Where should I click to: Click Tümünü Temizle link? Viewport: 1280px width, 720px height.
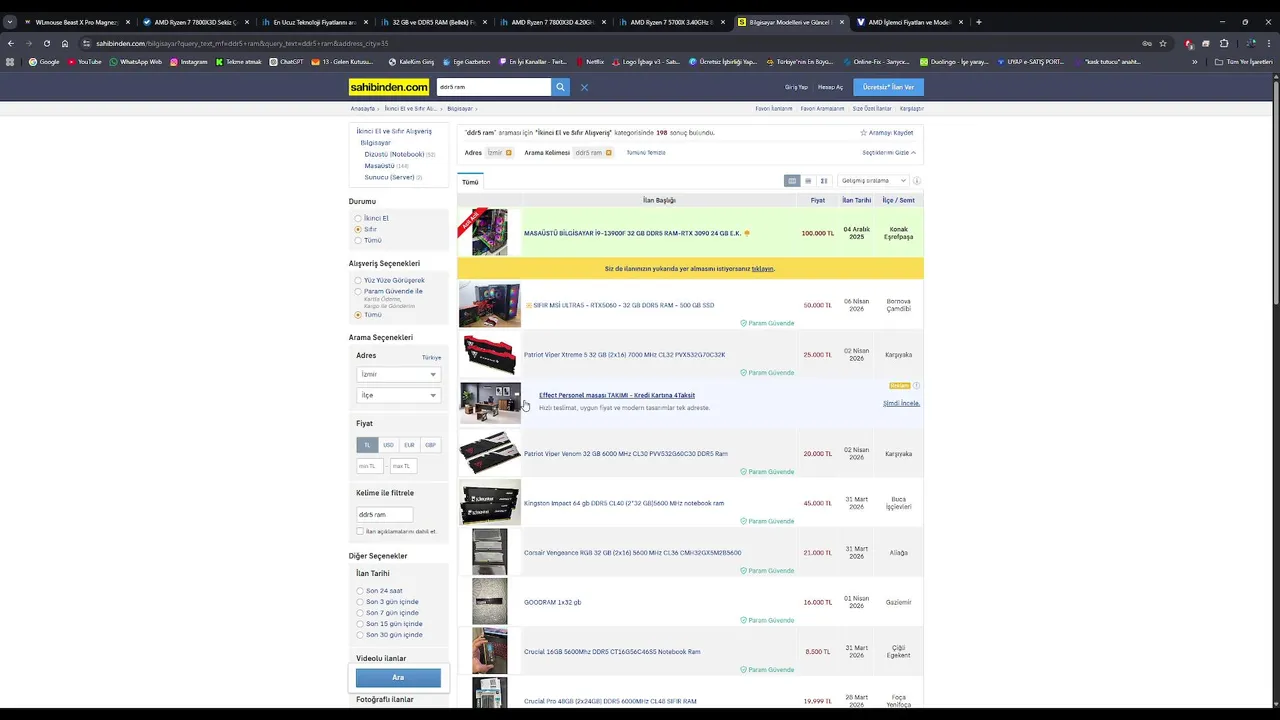pos(646,153)
